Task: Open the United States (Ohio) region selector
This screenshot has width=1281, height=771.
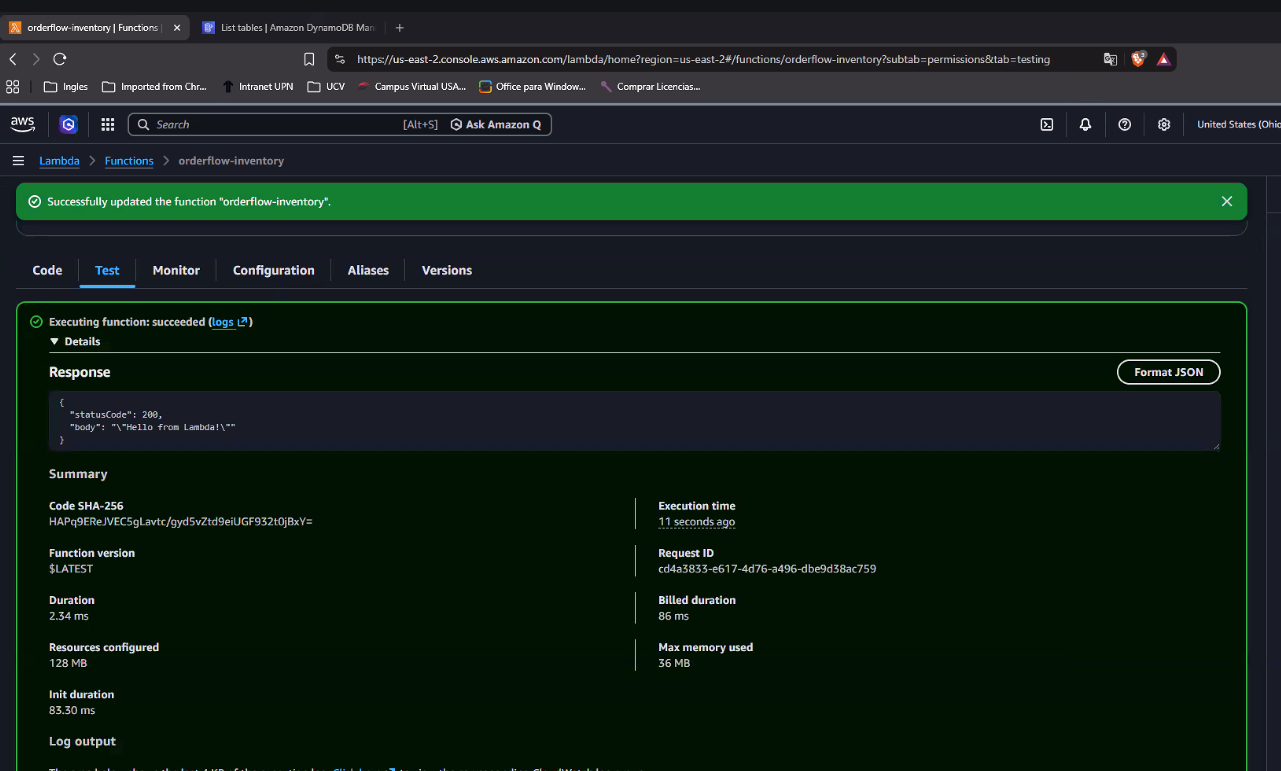Action: [x=1238, y=124]
